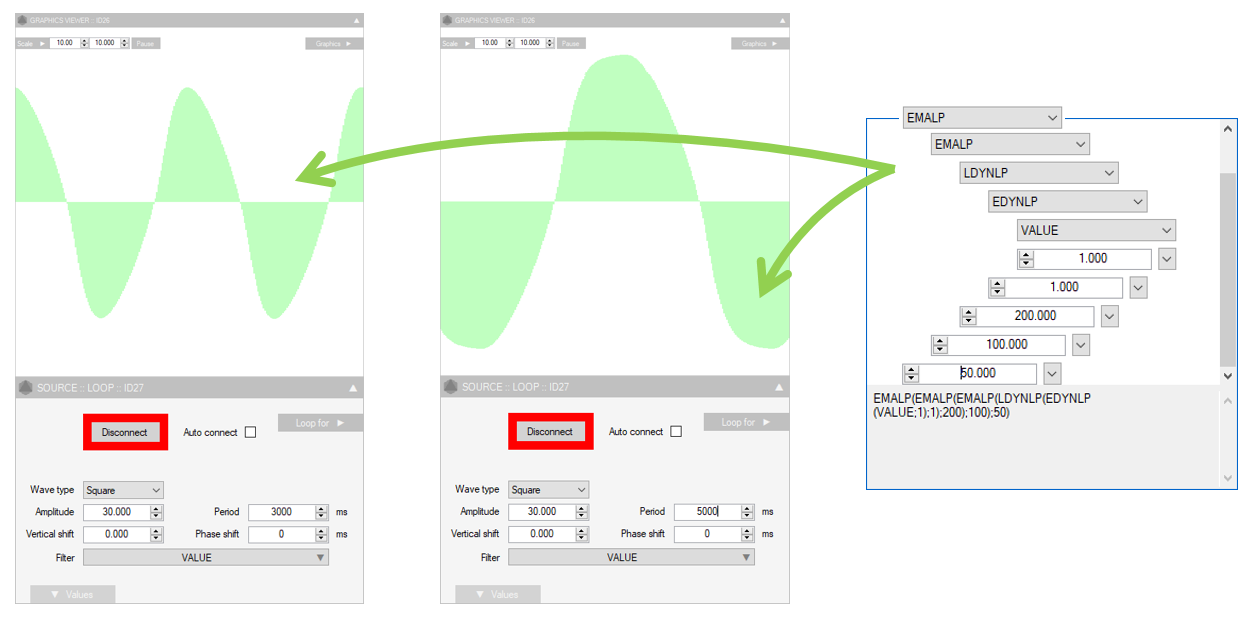
Task: Open Filter VALUE dropdown in Period 3000 panel
Action: tap(206, 557)
